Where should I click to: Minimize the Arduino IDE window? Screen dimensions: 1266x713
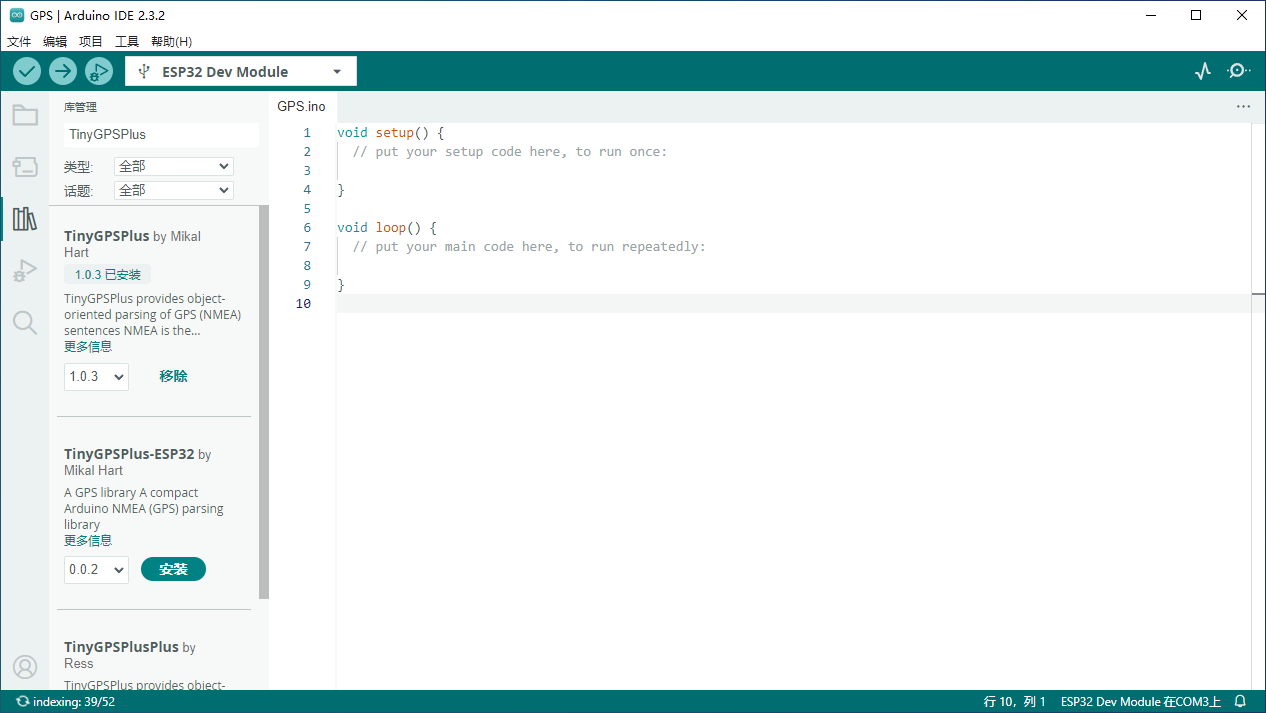coord(1151,15)
